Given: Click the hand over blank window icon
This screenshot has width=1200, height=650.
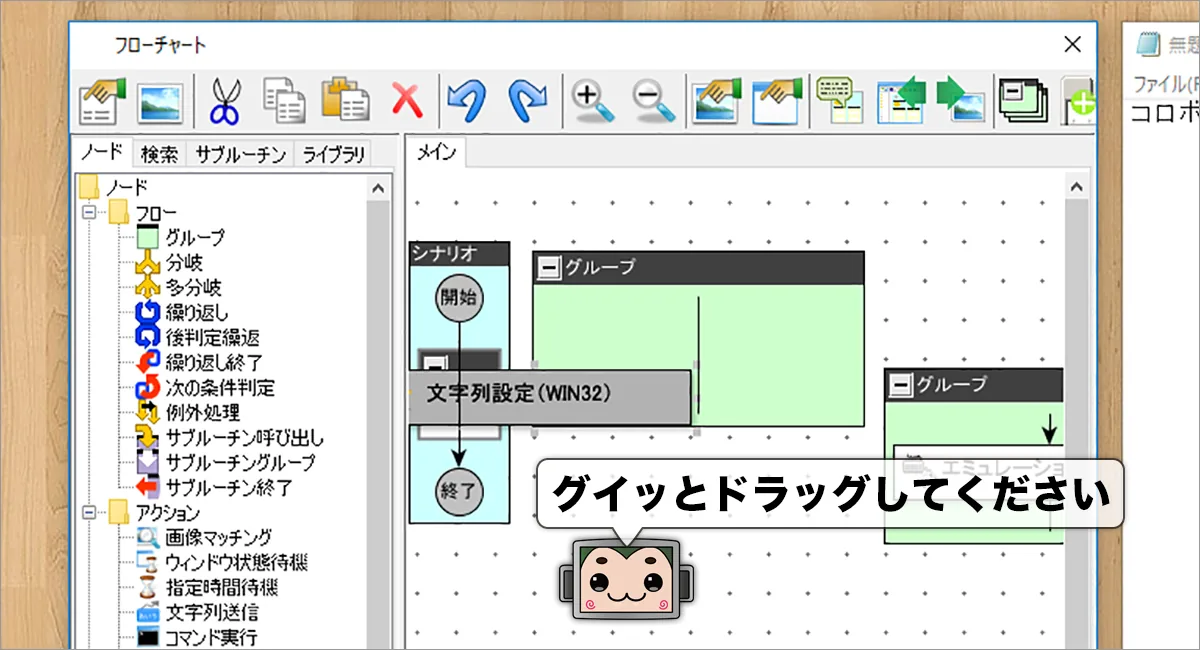Looking at the screenshot, I should [777, 100].
